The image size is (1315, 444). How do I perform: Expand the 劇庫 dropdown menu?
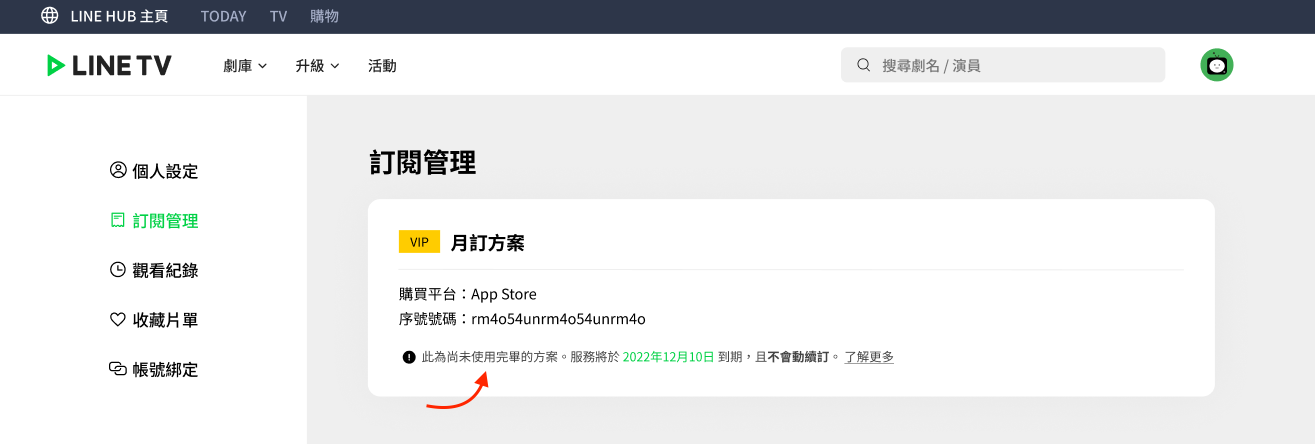point(245,65)
